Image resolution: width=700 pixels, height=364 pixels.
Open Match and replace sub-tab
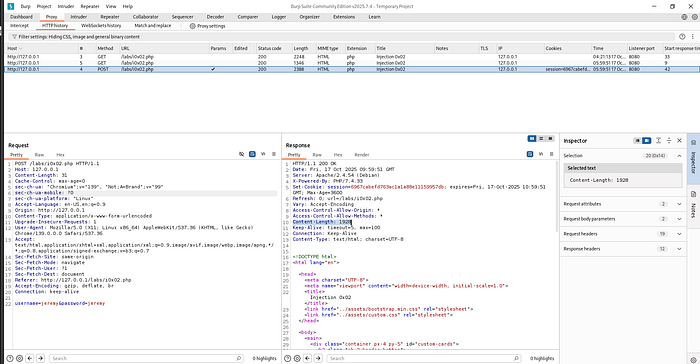(153, 26)
